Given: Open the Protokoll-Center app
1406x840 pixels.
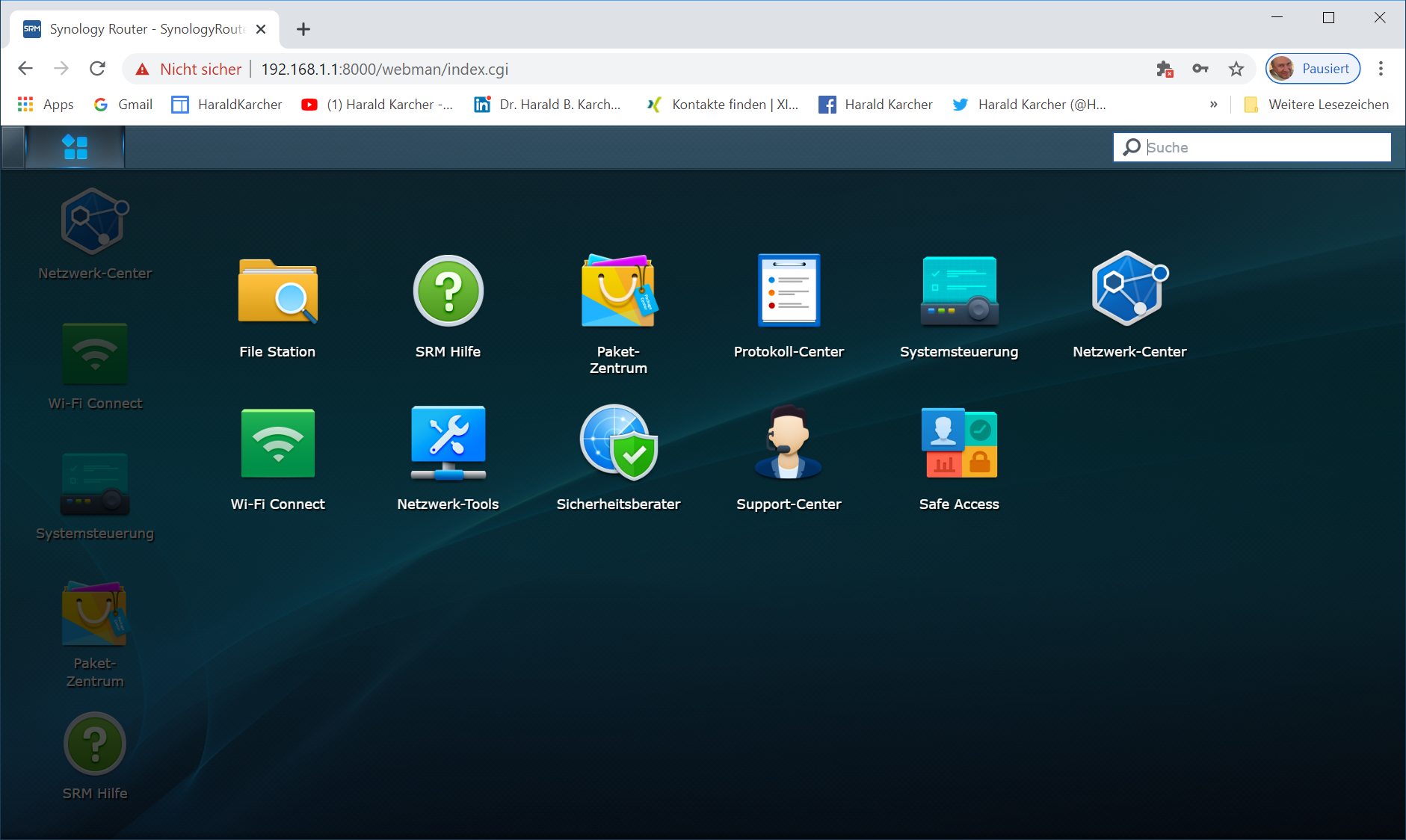Looking at the screenshot, I should [x=789, y=292].
